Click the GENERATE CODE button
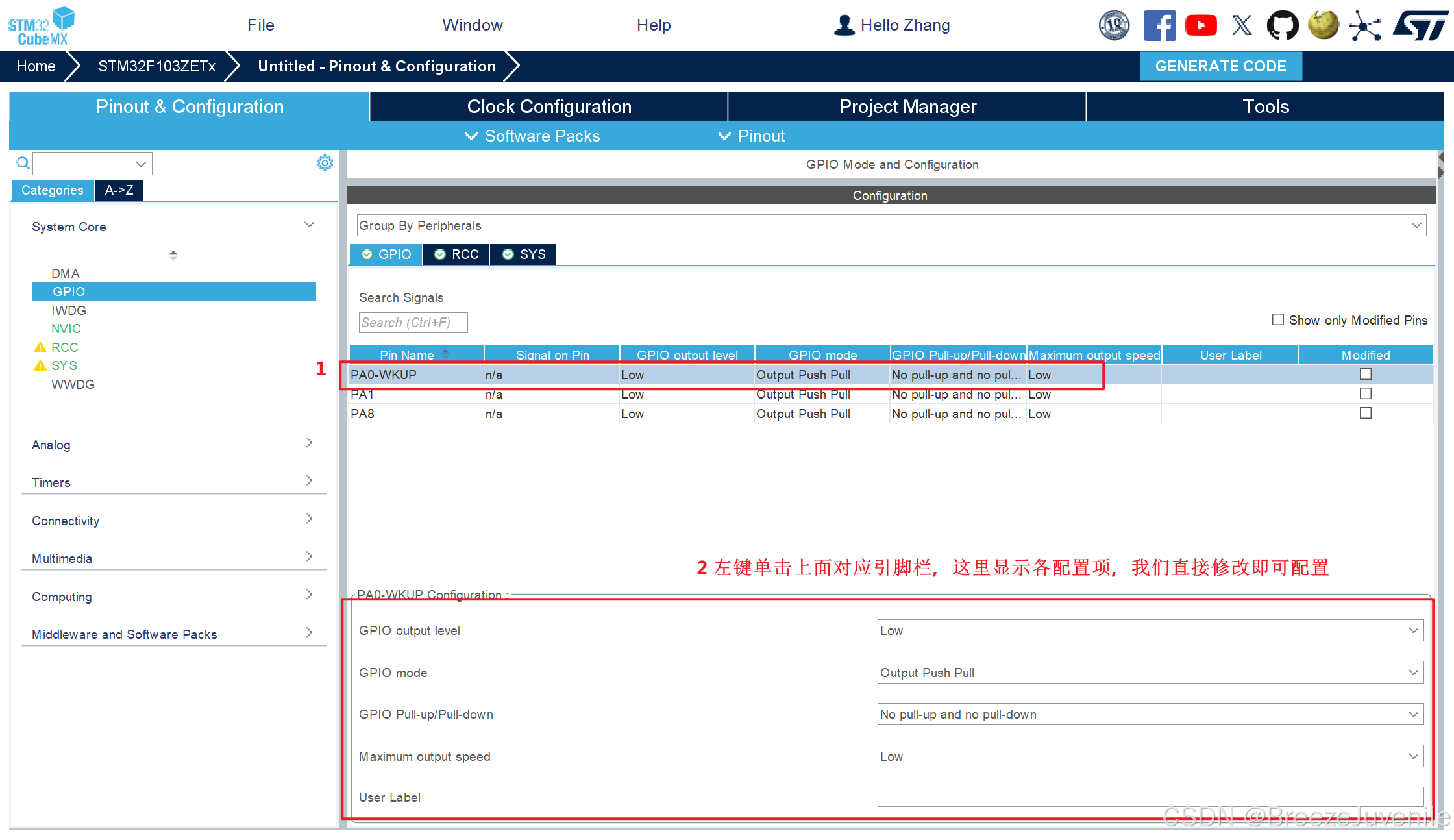 tap(1220, 66)
